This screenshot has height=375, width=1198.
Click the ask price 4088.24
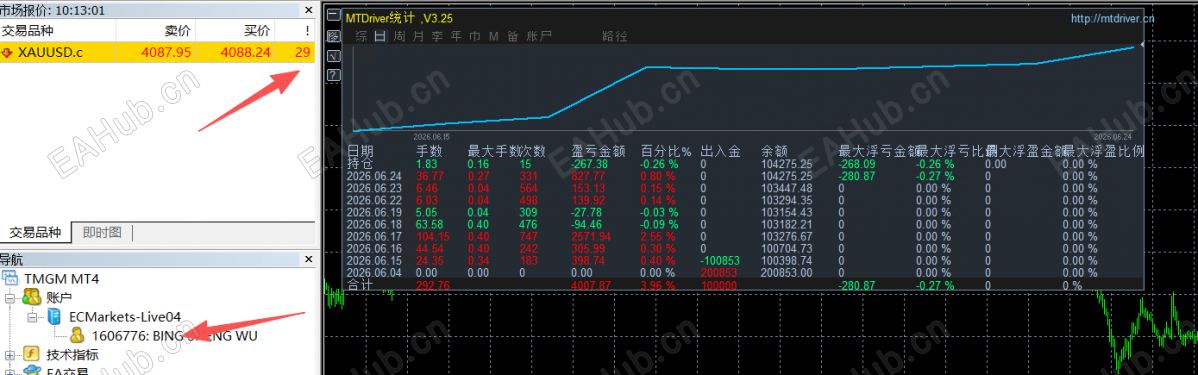coord(244,52)
